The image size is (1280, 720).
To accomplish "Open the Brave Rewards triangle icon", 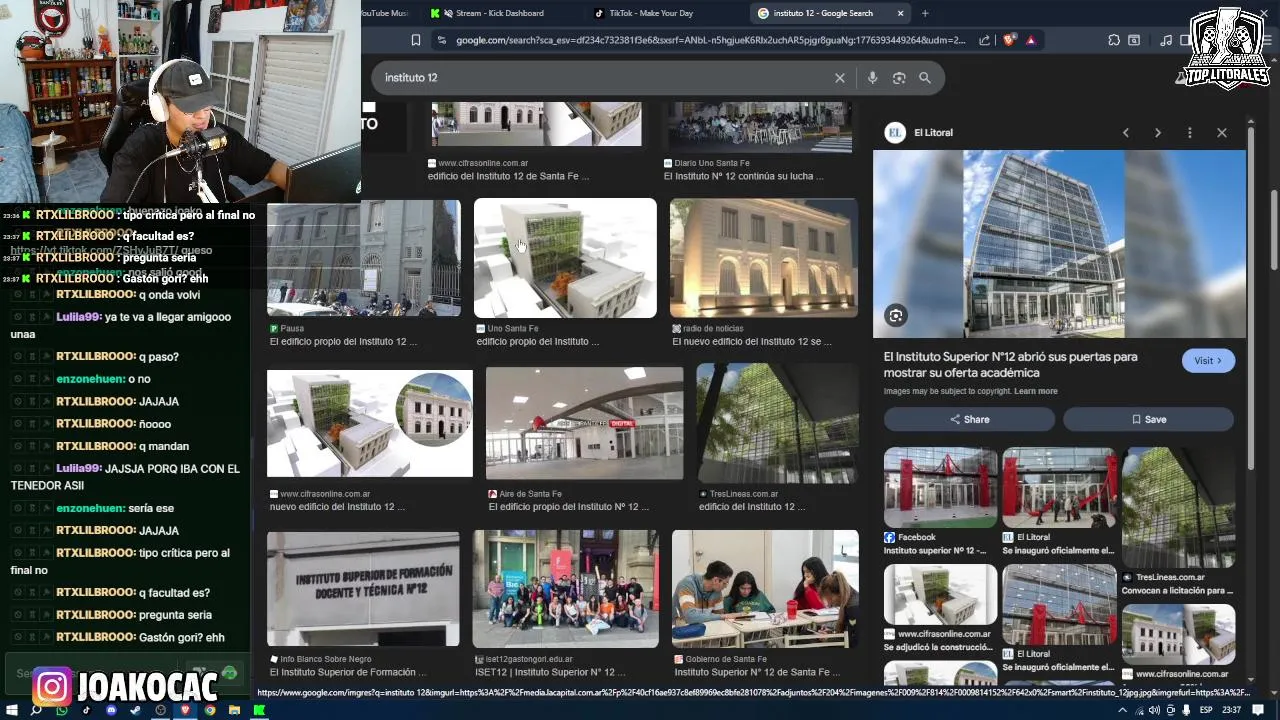I will pyautogui.click(x=1030, y=40).
